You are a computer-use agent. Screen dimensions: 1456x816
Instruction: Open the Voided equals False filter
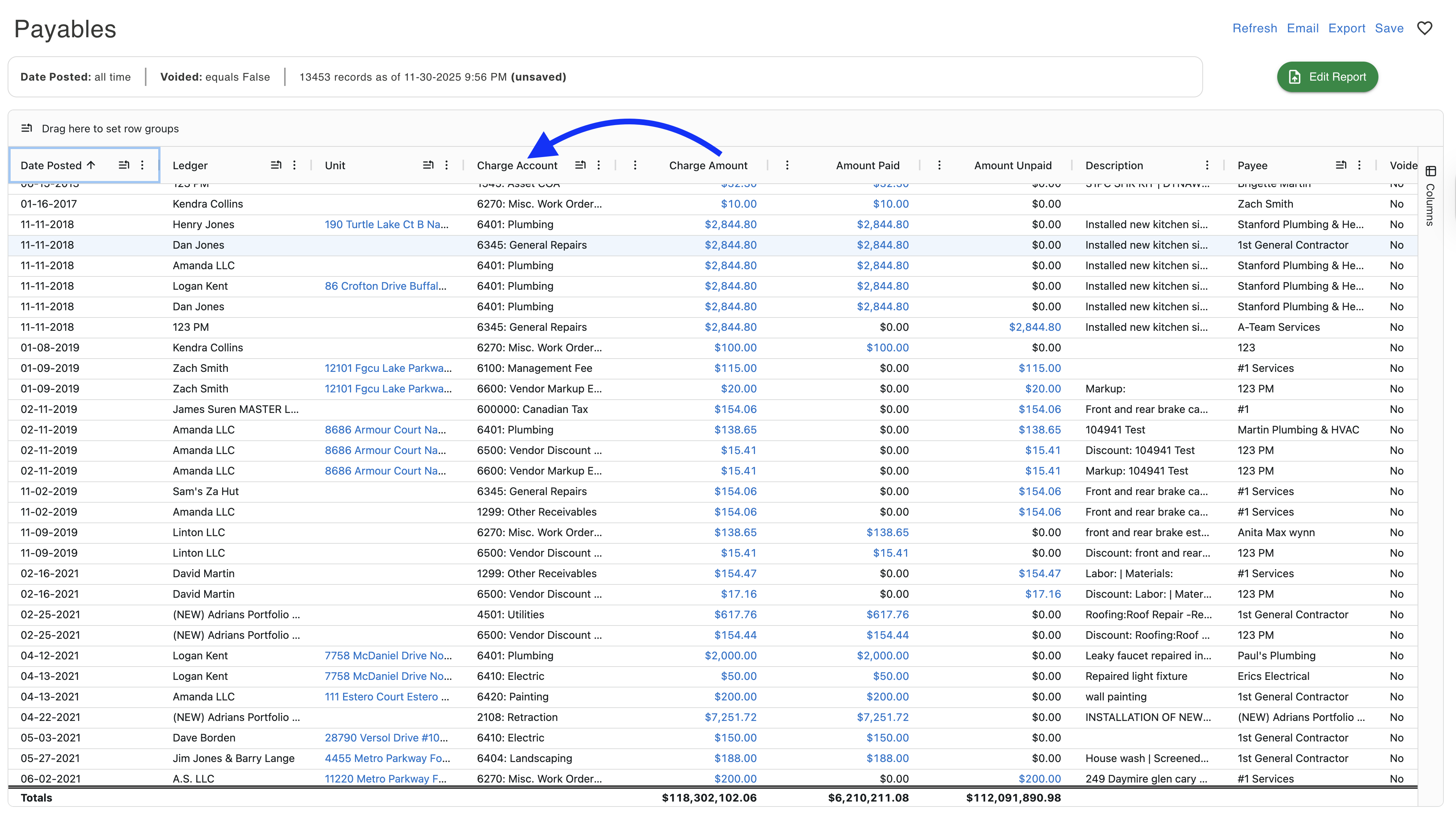pos(215,77)
